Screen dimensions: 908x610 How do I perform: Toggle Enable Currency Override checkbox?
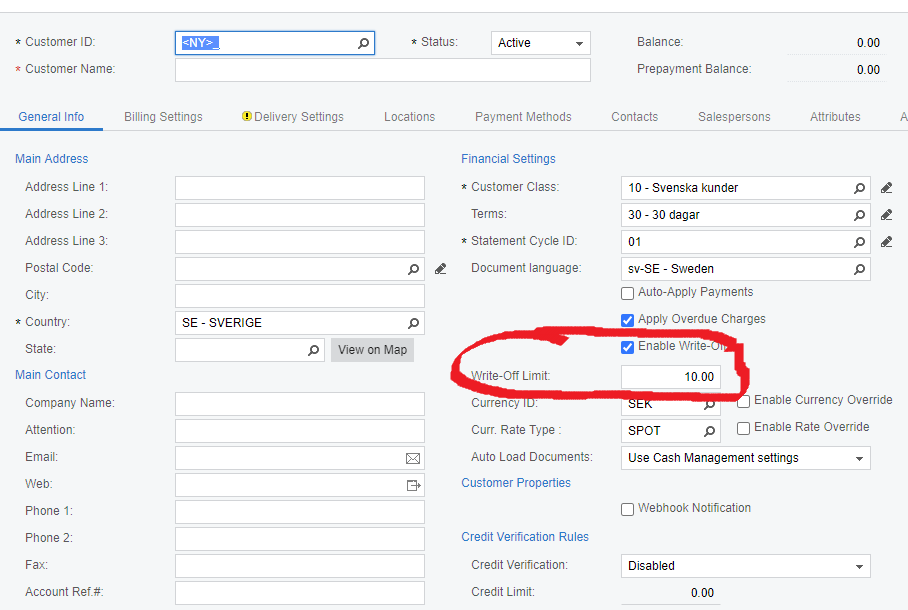coord(744,401)
